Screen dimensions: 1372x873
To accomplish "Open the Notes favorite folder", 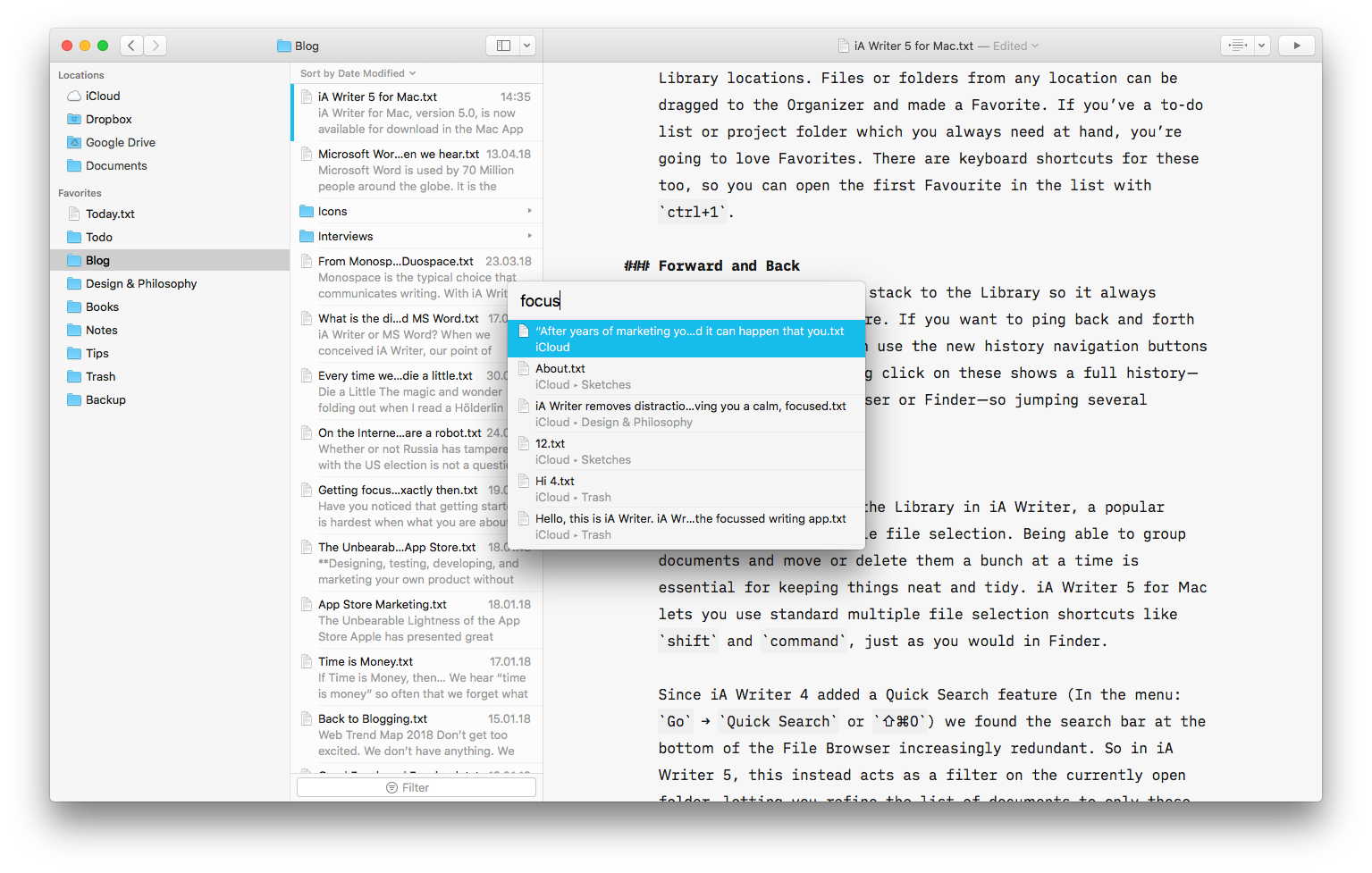I will tap(170, 330).
